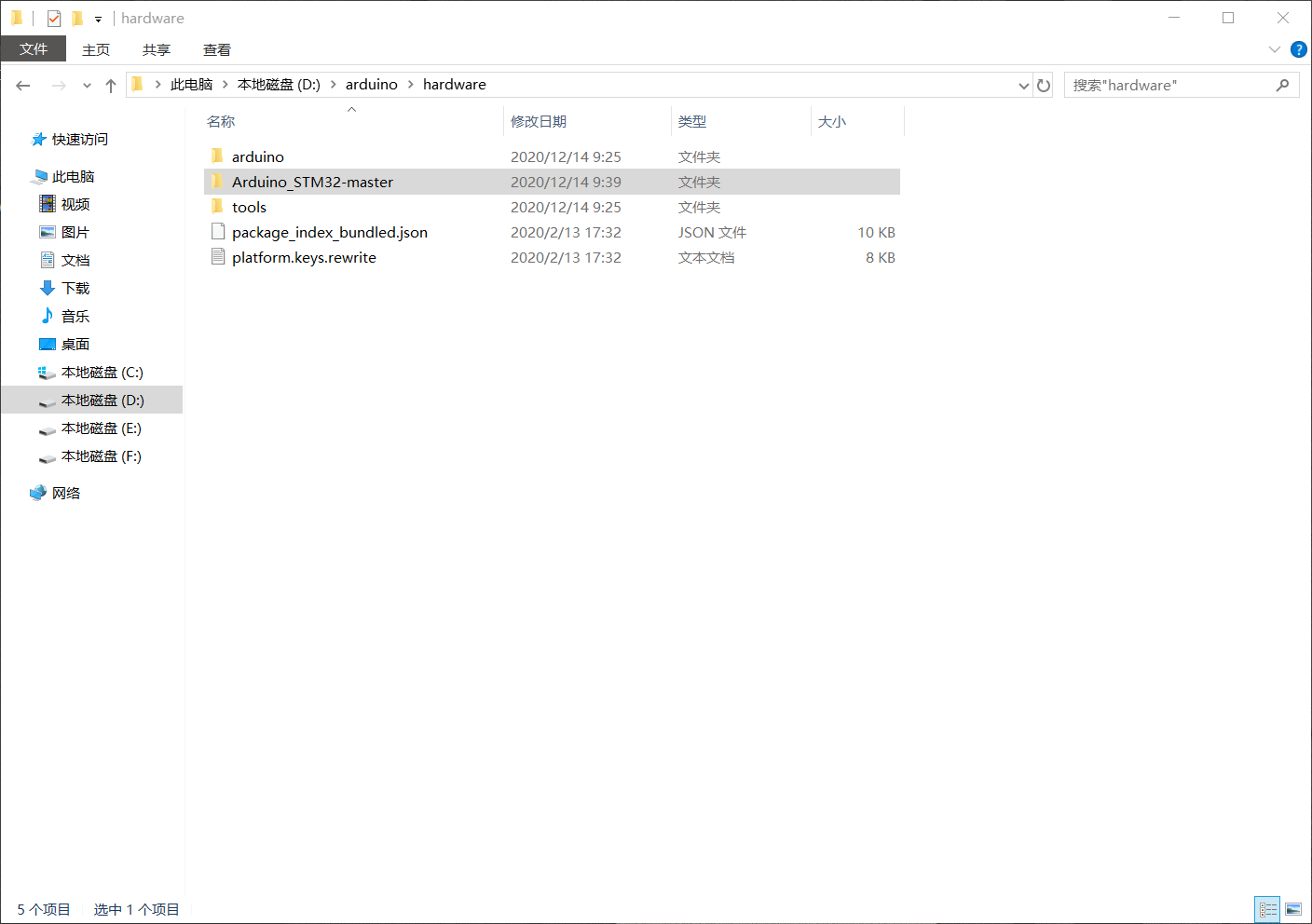Screen dimensions: 1312x924
Task: Click the help question mark button
Action: 1299,49
